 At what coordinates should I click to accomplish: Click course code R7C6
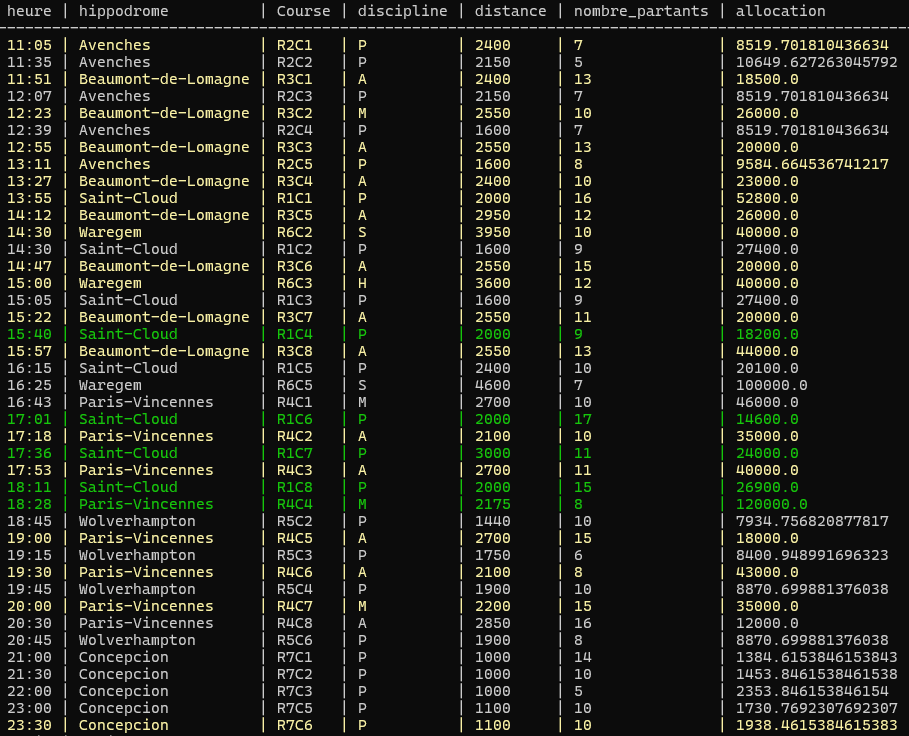[x=294, y=725]
